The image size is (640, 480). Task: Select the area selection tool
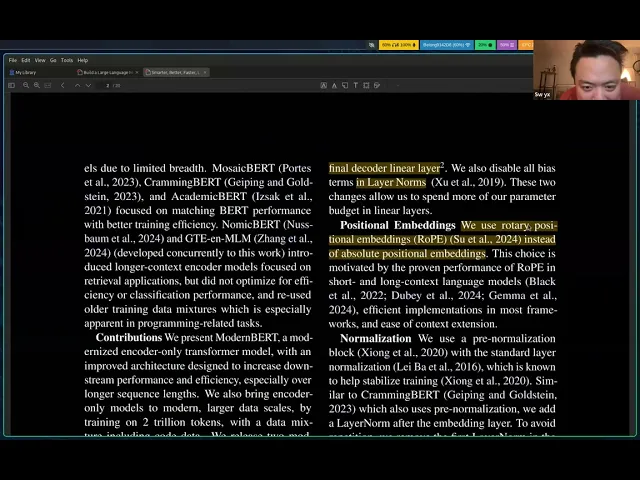click(366, 85)
